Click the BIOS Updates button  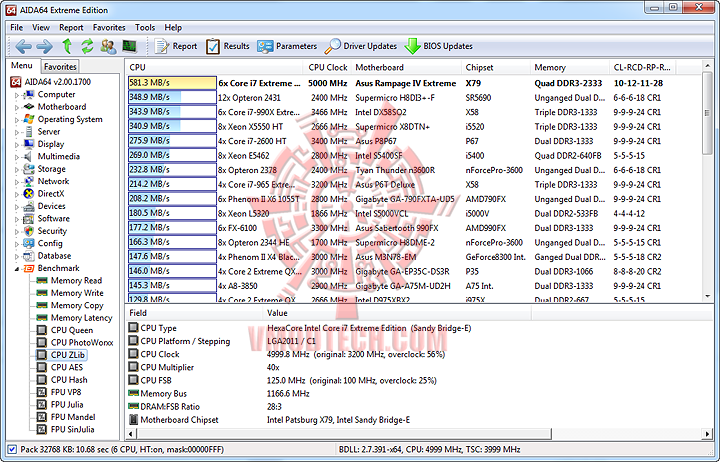pyautogui.click(x=439, y=46)
